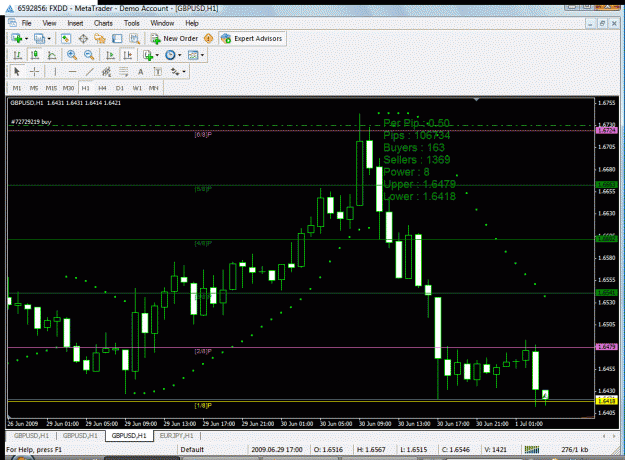Toggle Chart Shift button
Viewport: 625px width, 460px height.
(128, 55)
